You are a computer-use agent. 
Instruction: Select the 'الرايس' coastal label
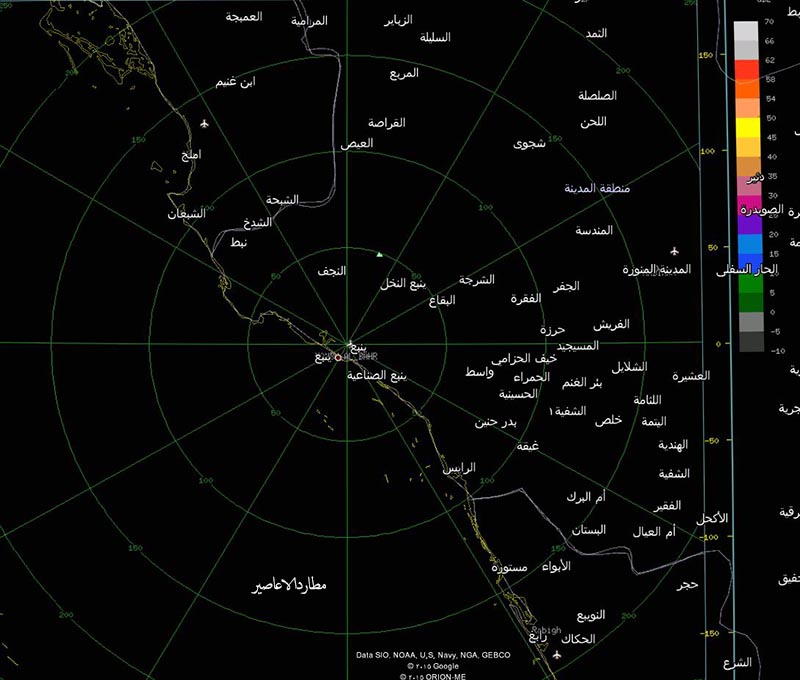click(459, 468)
